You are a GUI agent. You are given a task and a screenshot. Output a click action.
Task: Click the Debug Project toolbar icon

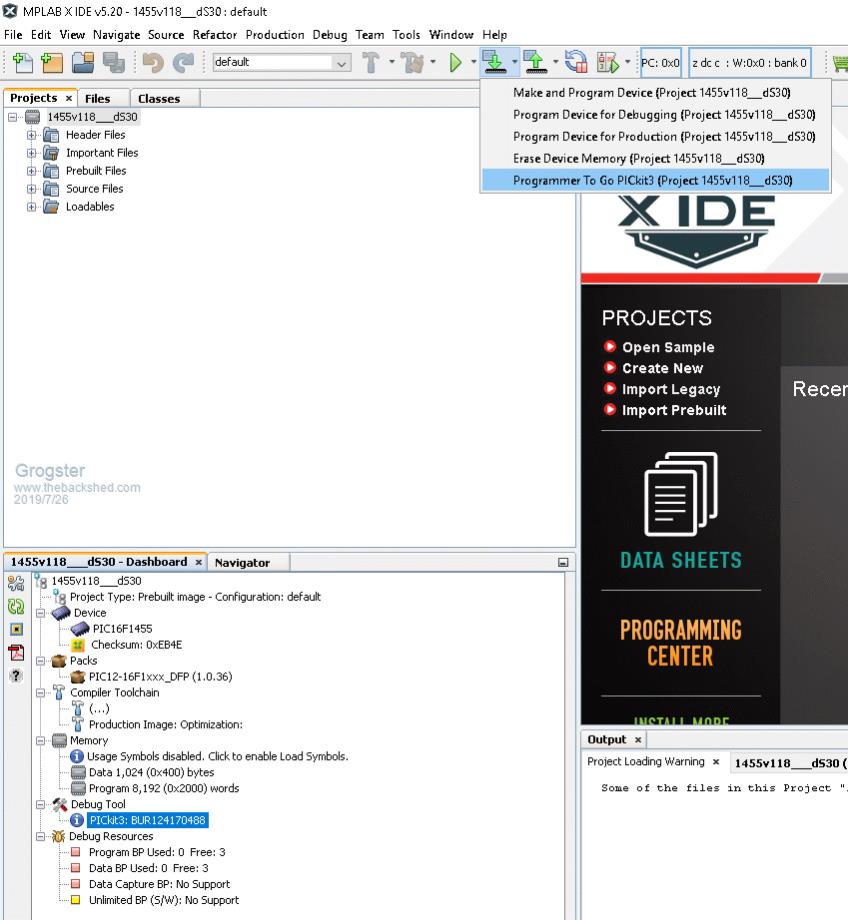607,62
